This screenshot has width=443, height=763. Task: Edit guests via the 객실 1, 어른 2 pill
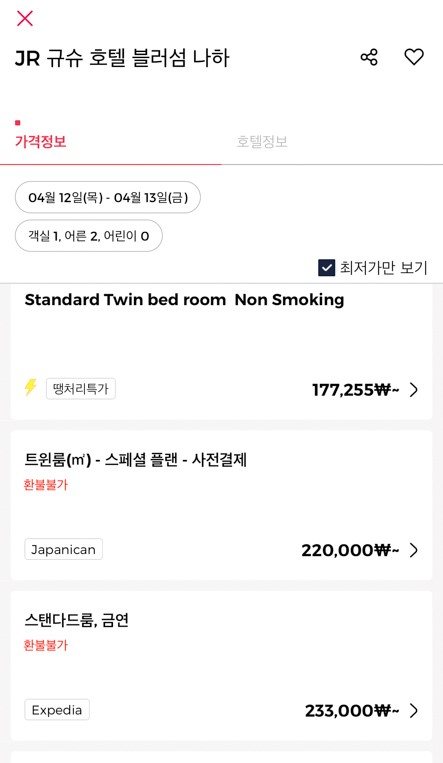(89, 236)
